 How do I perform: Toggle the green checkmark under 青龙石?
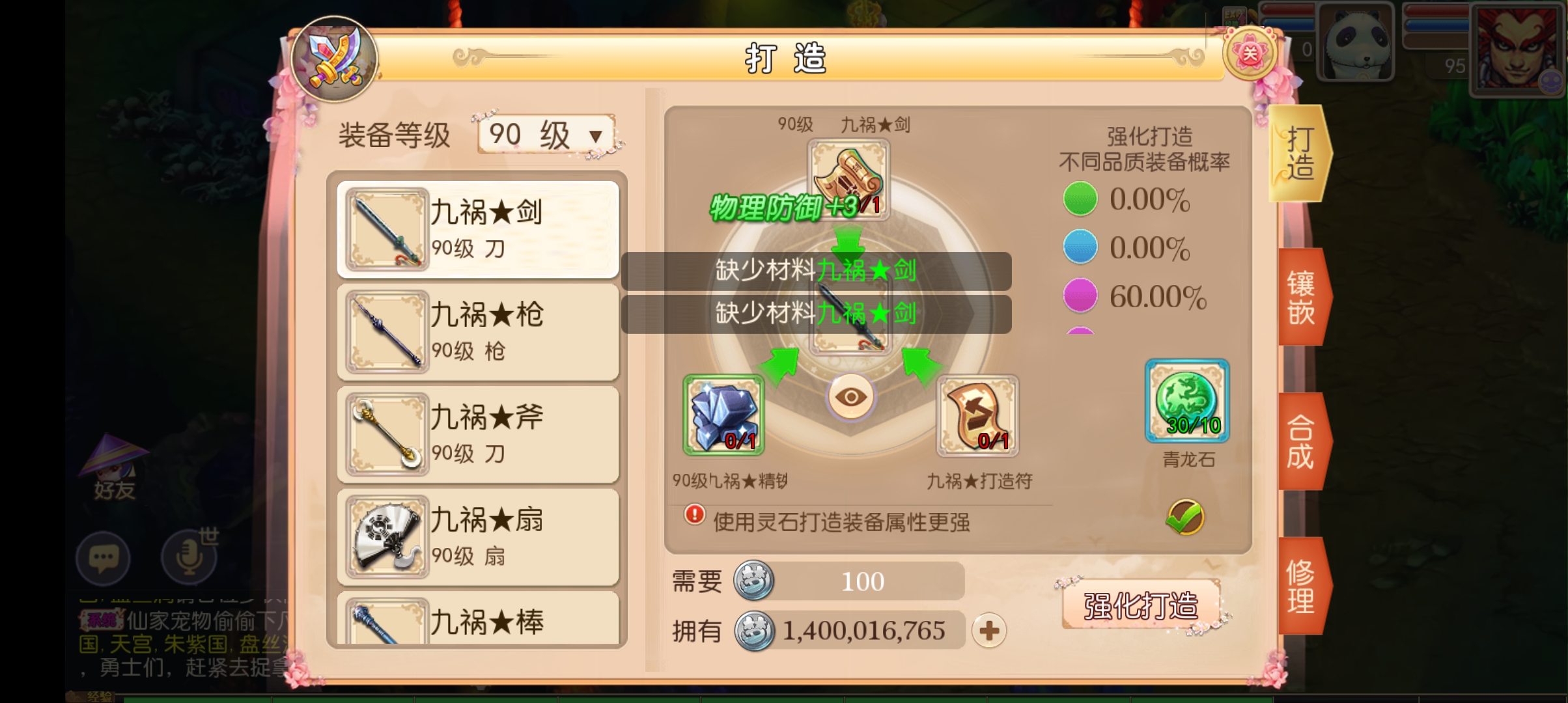tap(1185, 517)
